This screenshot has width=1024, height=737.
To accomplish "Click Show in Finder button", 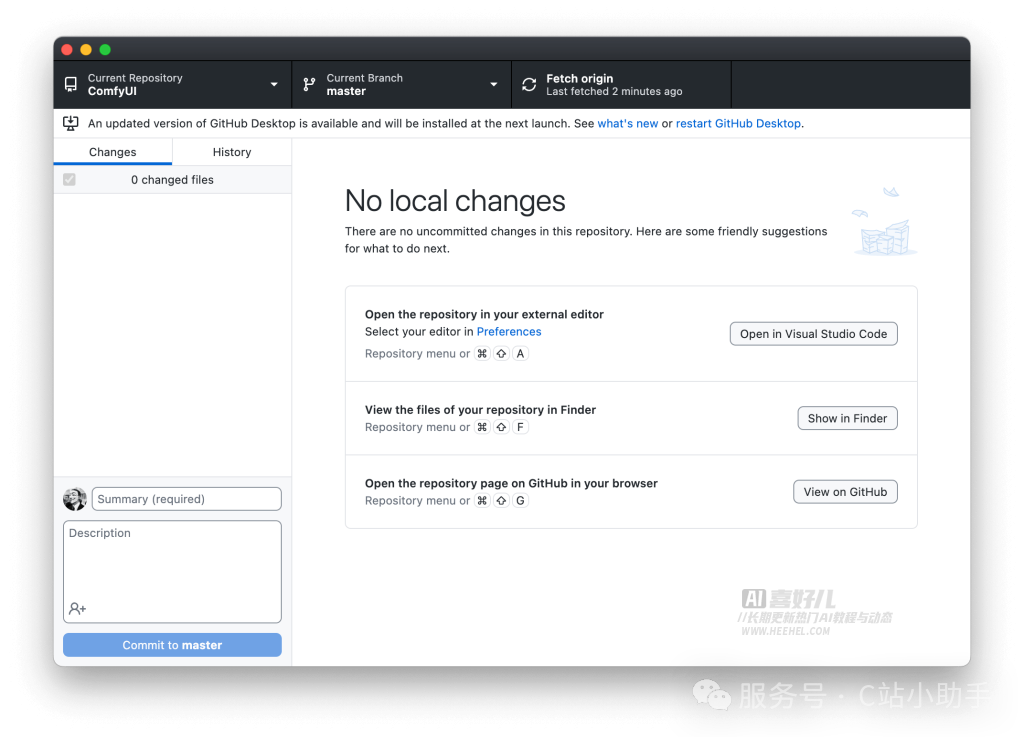I will point(848,418).
